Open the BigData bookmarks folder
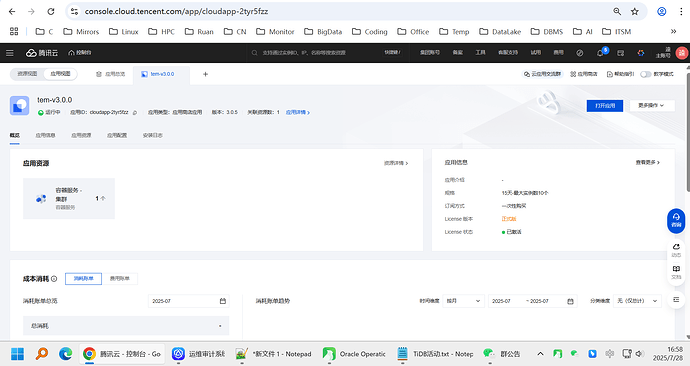This screenshot has width=690, height=366. [x=323, y=32]
